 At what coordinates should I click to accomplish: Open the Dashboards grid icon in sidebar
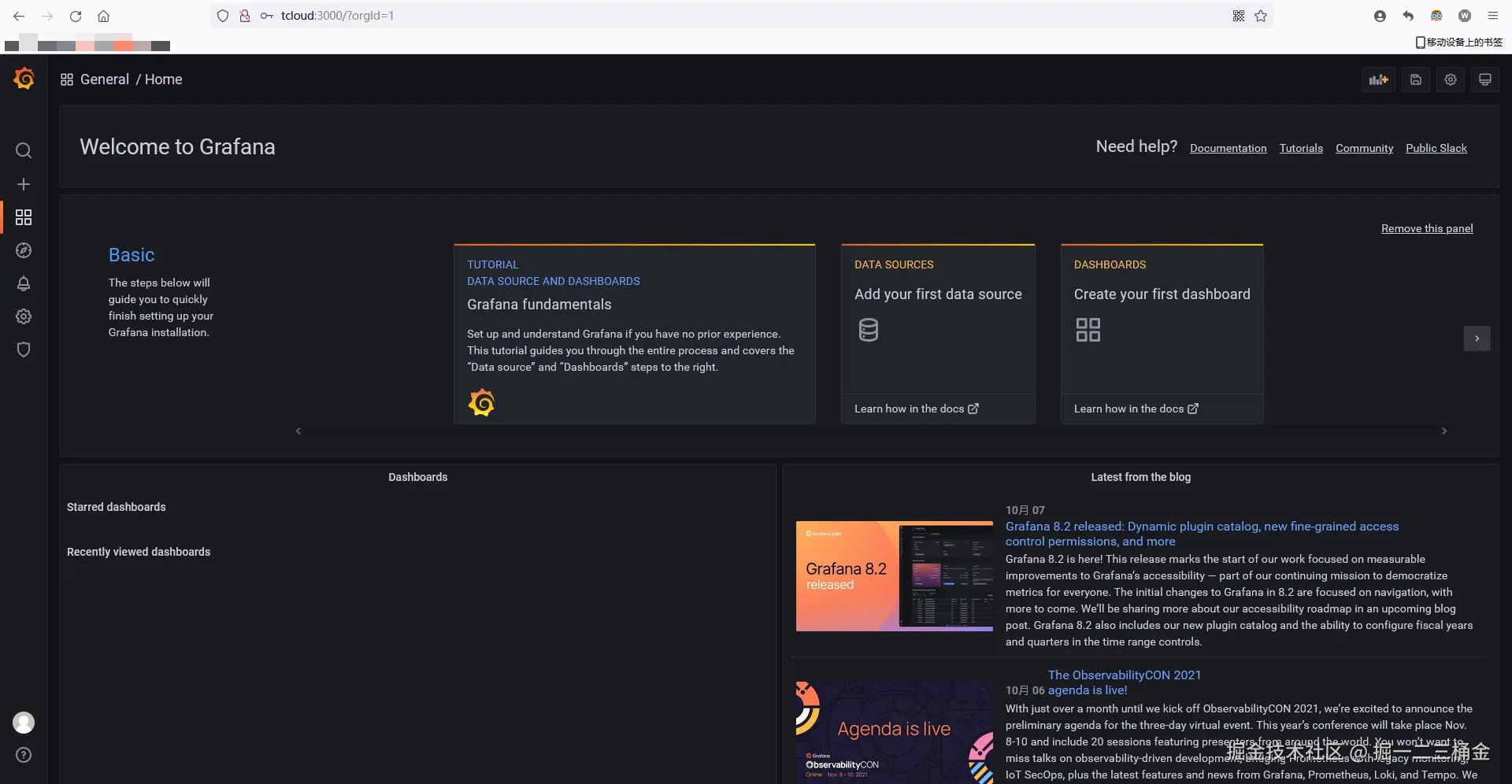[24, 217]
